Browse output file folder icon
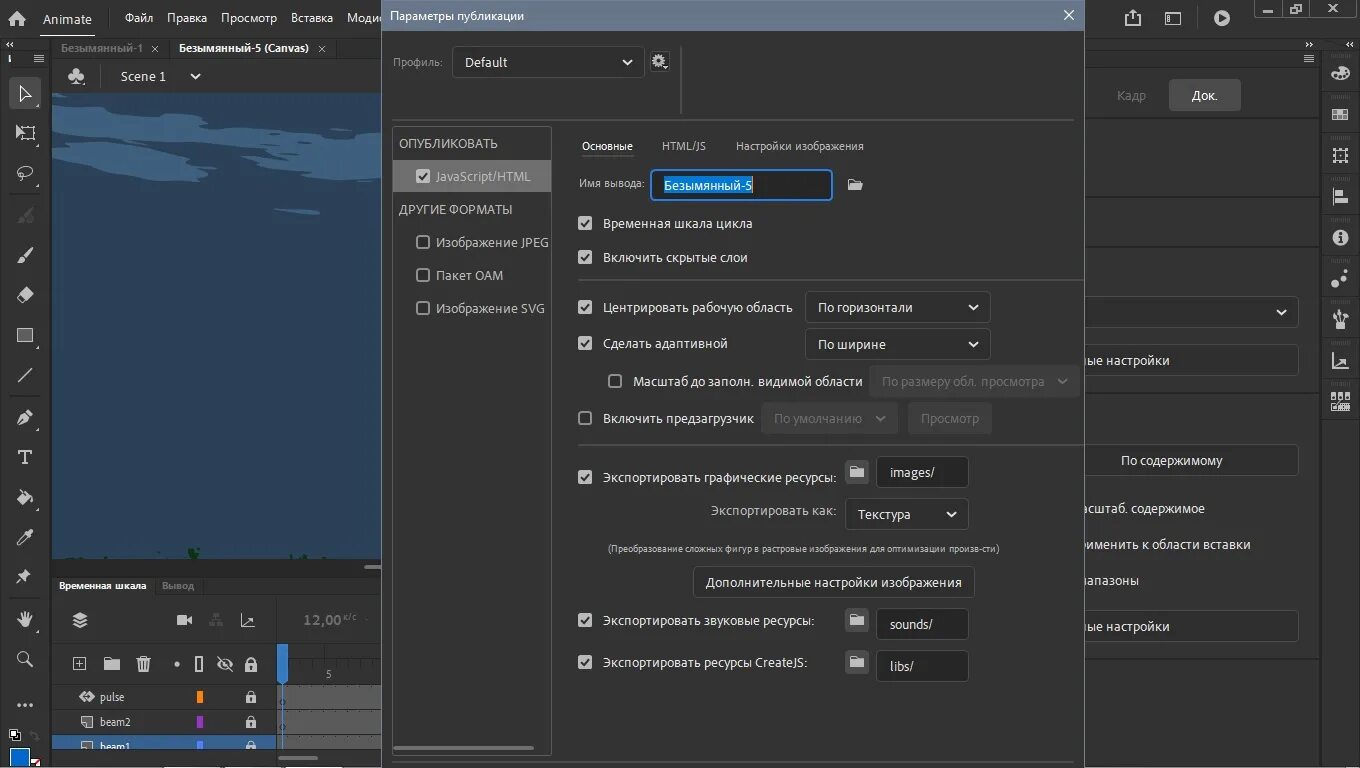1360x768 pixels. [855, 185]
